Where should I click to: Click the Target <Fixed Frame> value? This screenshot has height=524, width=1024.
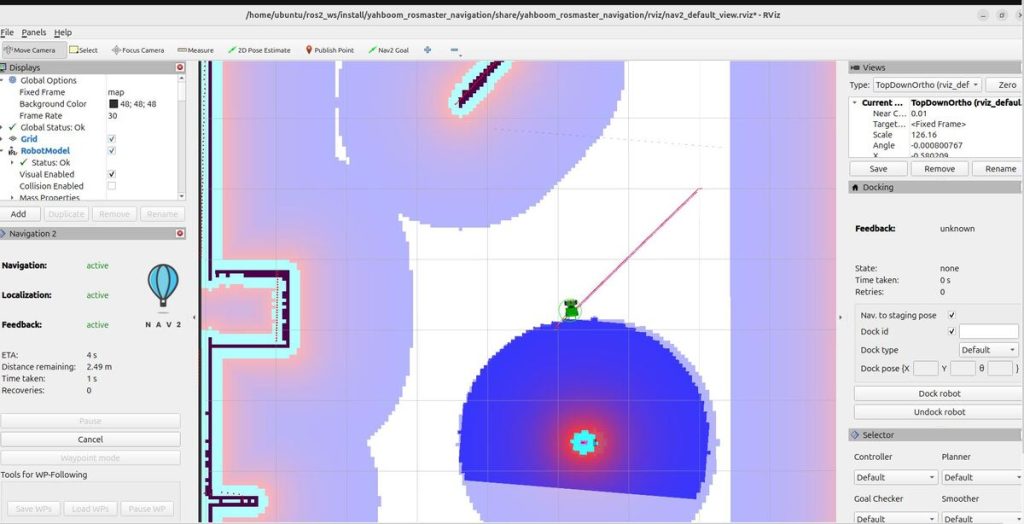pos(938,124)
